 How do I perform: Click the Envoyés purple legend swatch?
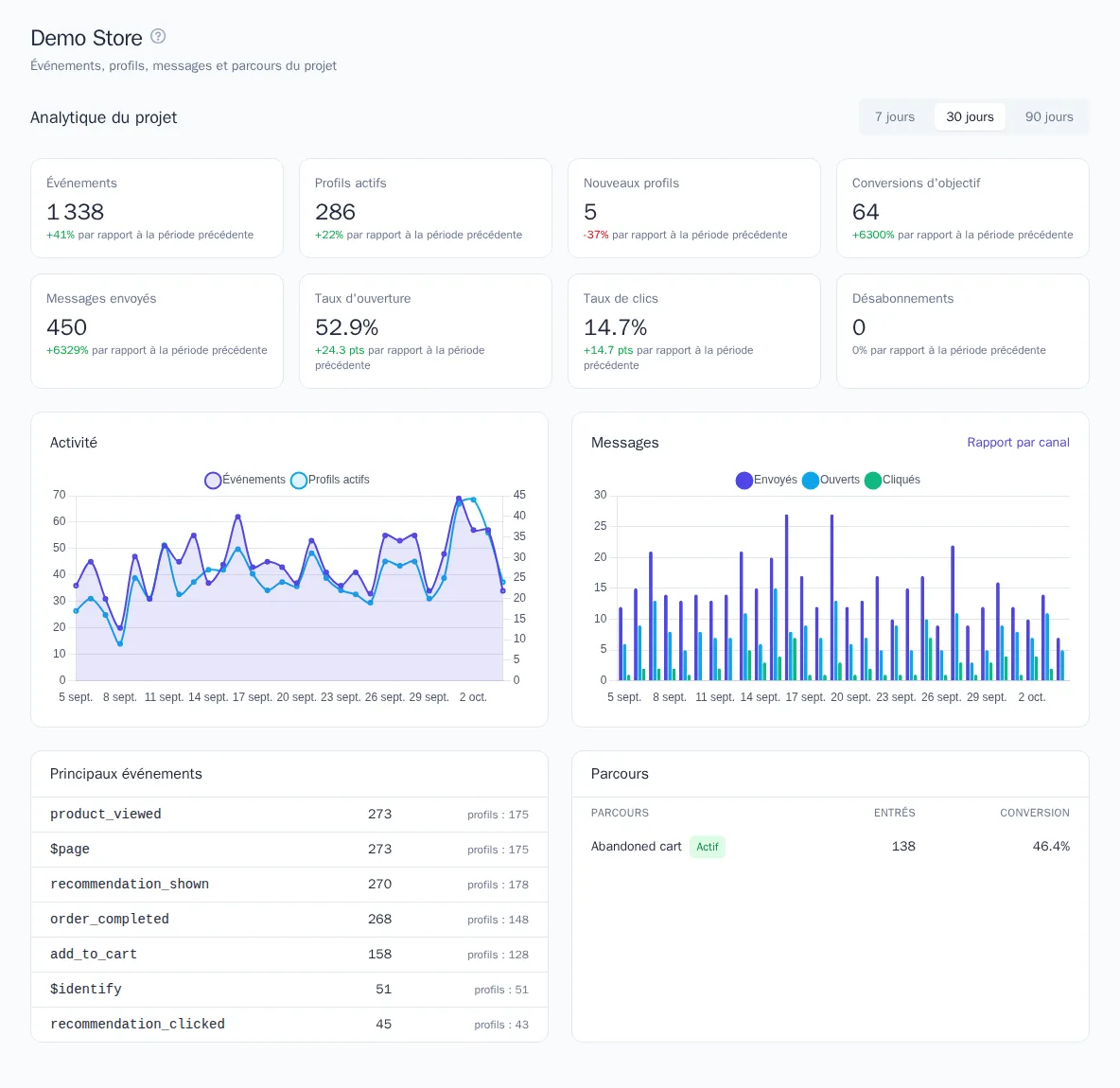[744, 480]
